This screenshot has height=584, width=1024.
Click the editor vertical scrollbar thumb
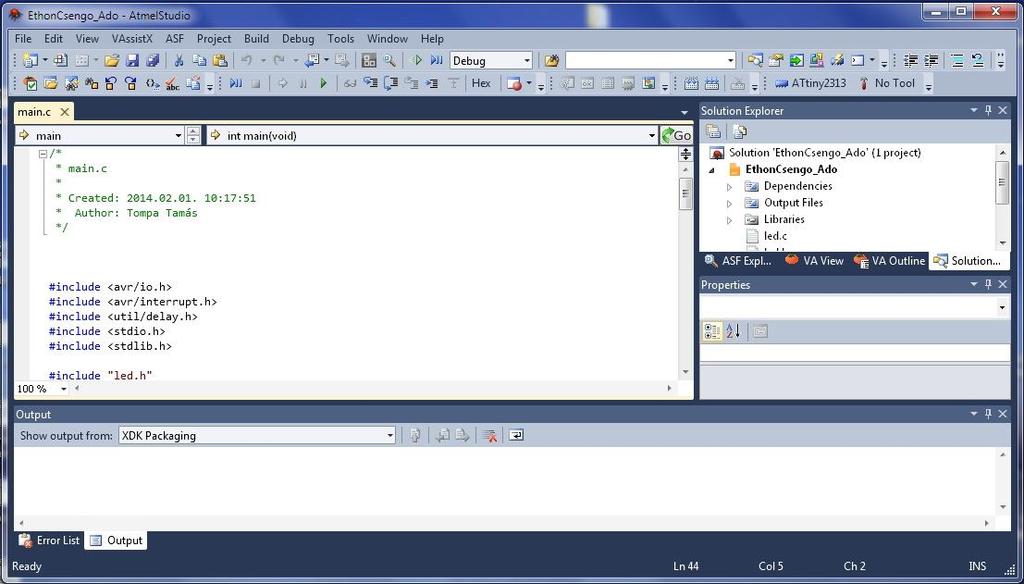[685, 193]
